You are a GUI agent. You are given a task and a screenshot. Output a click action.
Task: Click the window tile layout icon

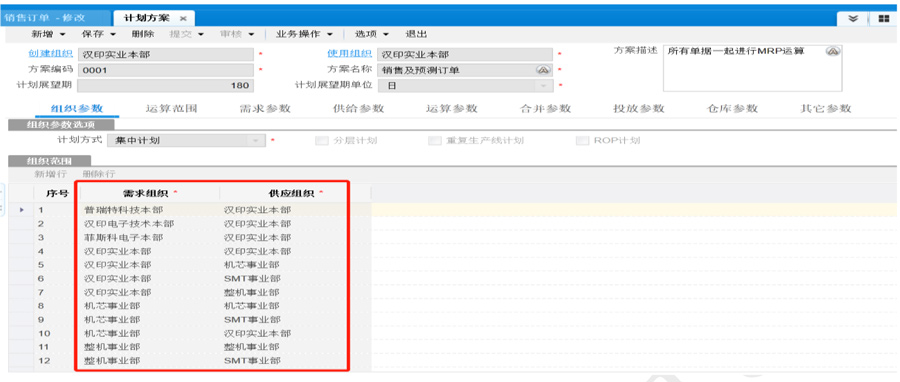883,18
